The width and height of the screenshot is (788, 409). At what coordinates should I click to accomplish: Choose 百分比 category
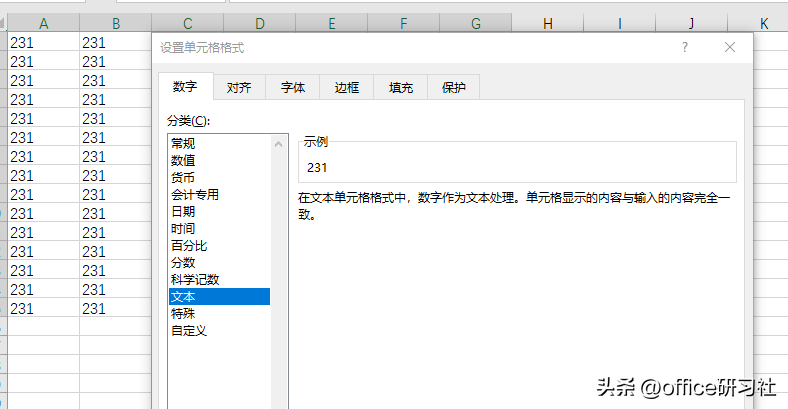219,246
